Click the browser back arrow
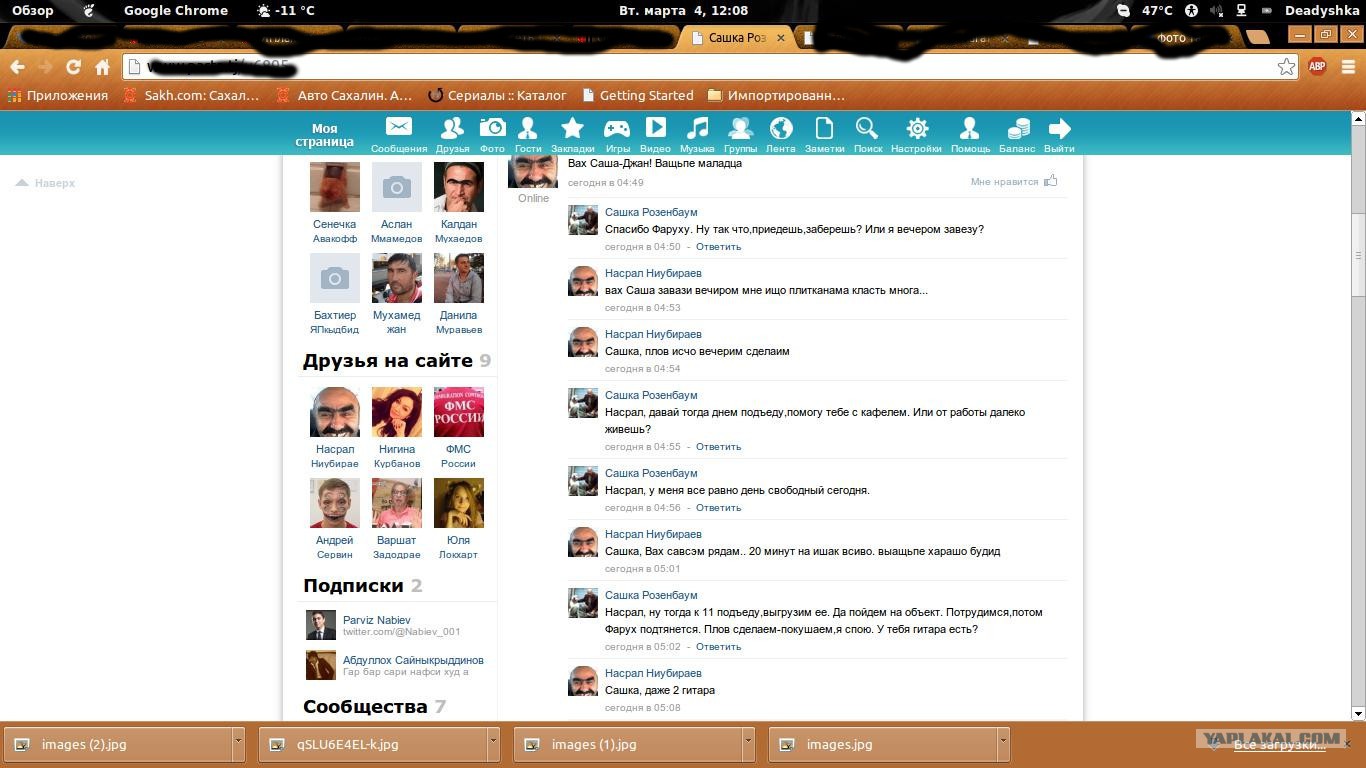Image resolution: width=1366 pixels, height=768 pixels. coord(17,67)
